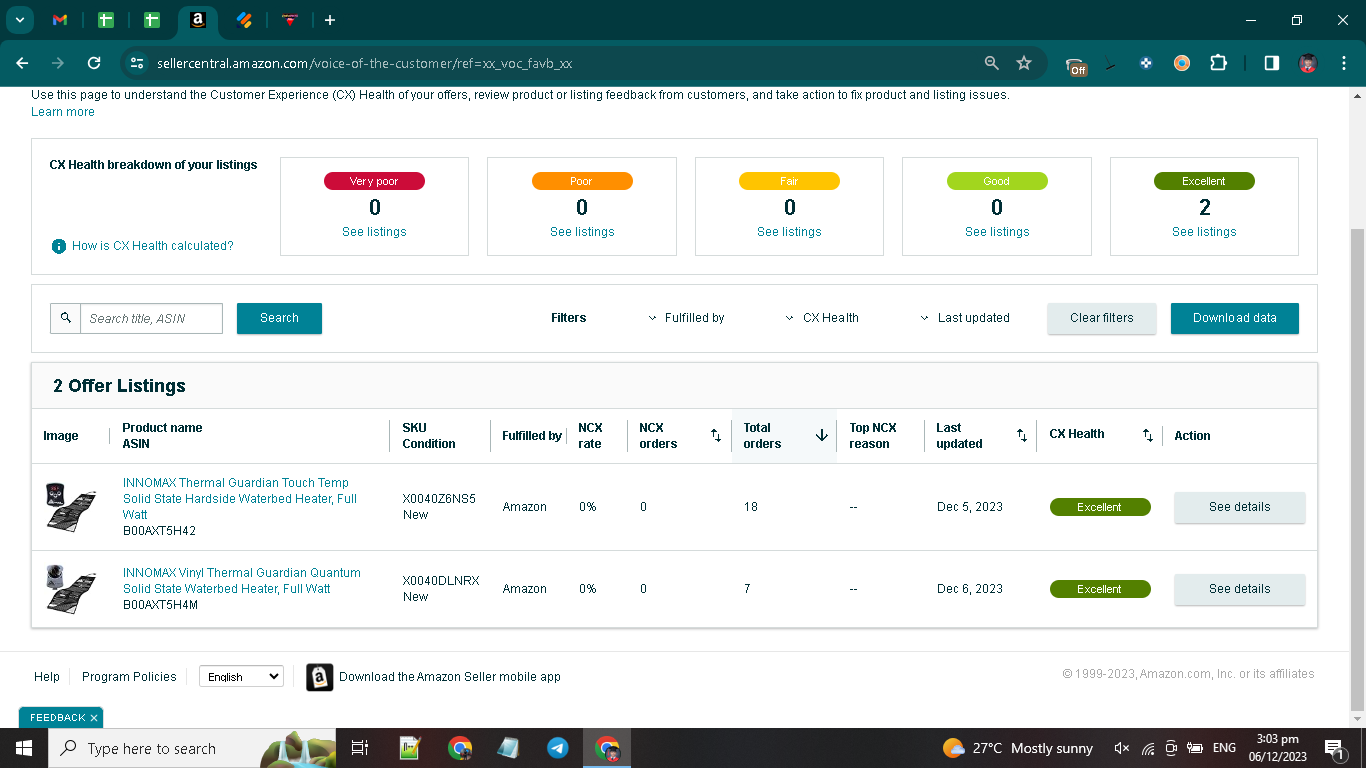Click the address bar URL

(x=364, y=63)
